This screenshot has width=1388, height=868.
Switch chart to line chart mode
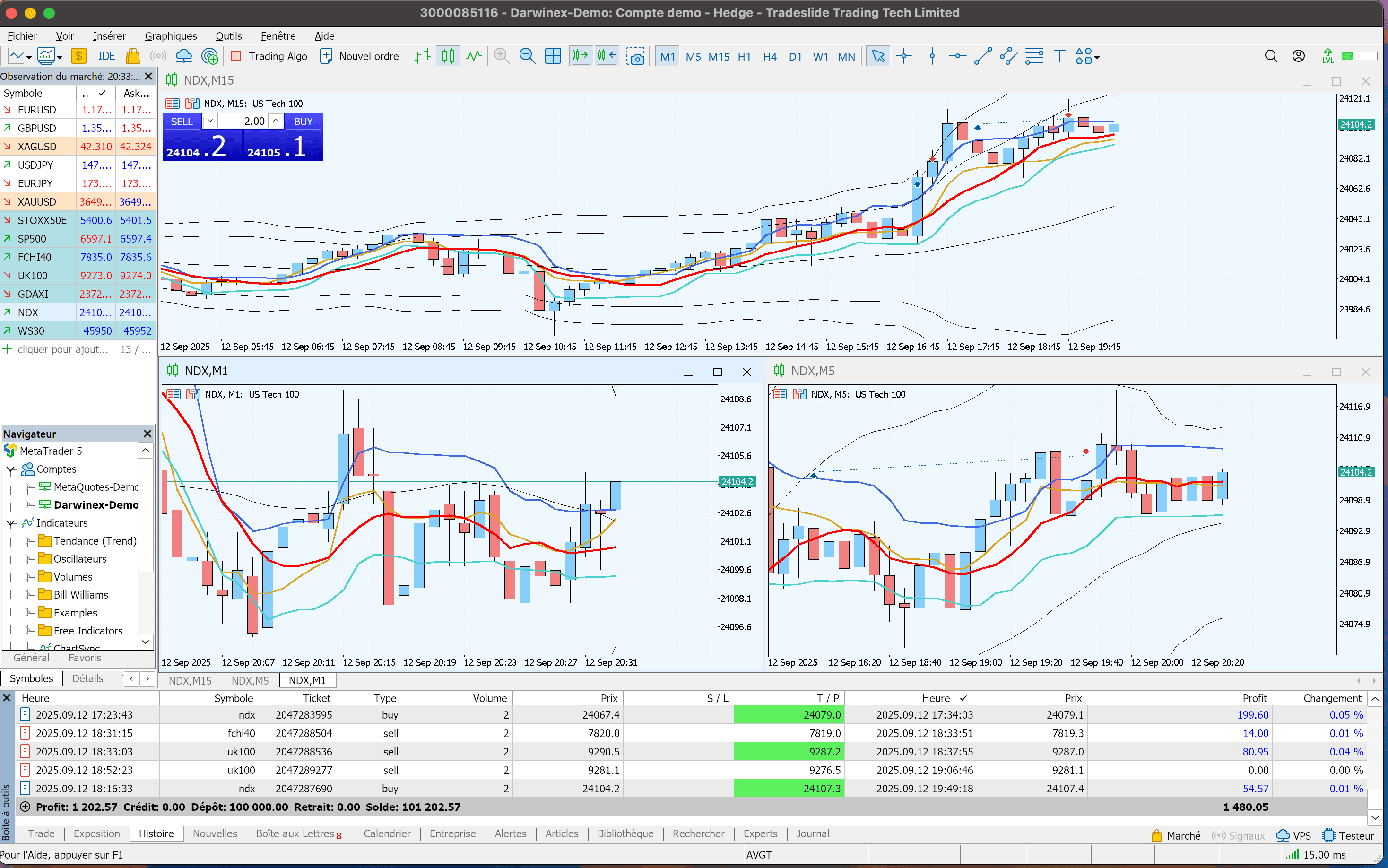(x=474, y=56)
